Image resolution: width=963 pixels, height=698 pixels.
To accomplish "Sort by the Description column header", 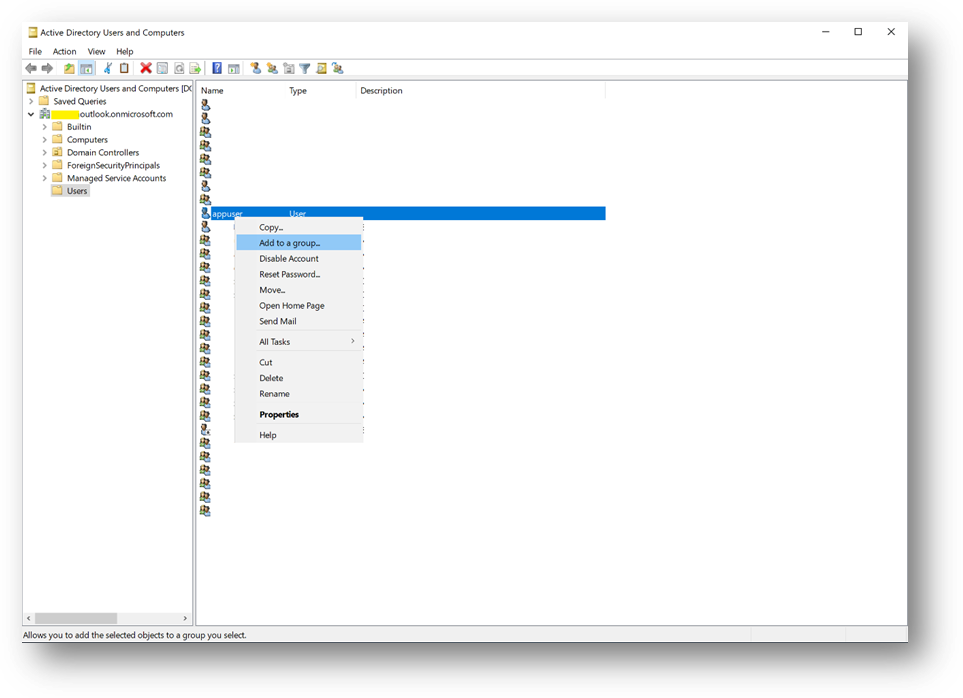I will [480, 90].
